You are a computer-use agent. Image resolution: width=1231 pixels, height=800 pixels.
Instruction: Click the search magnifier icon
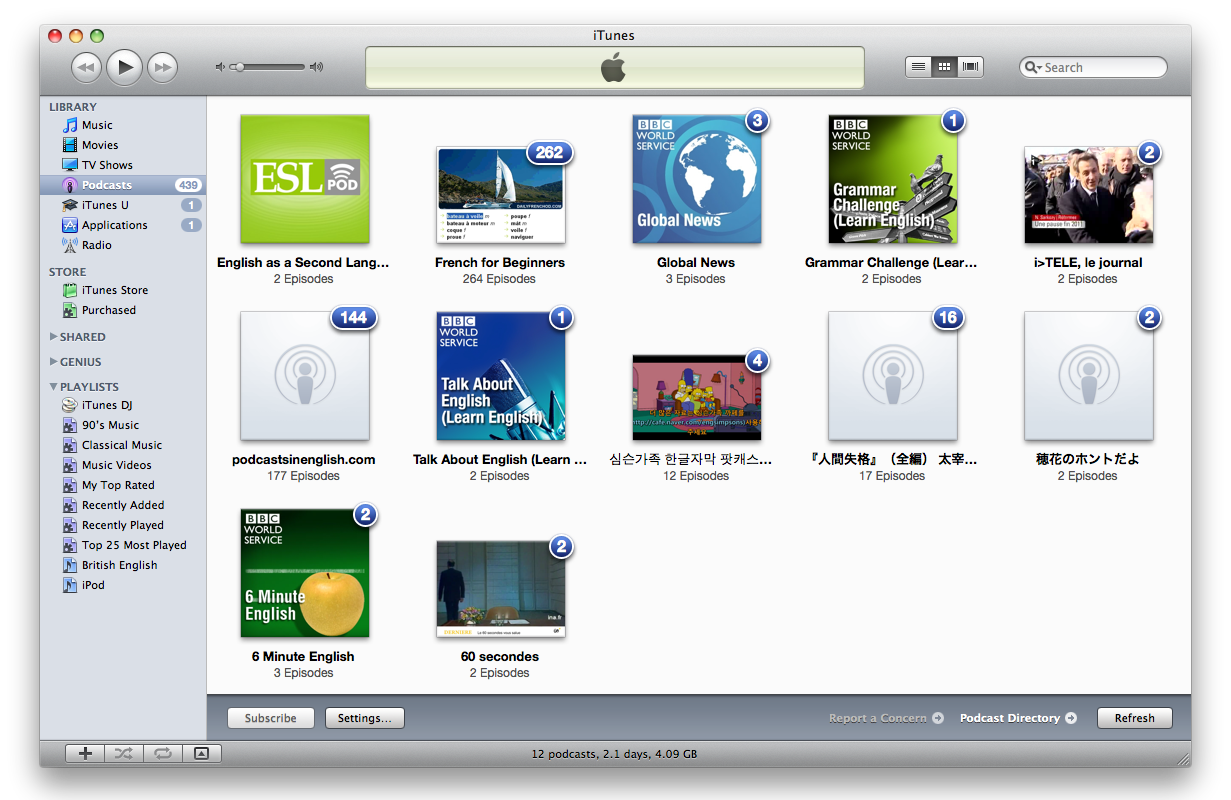1032,67
